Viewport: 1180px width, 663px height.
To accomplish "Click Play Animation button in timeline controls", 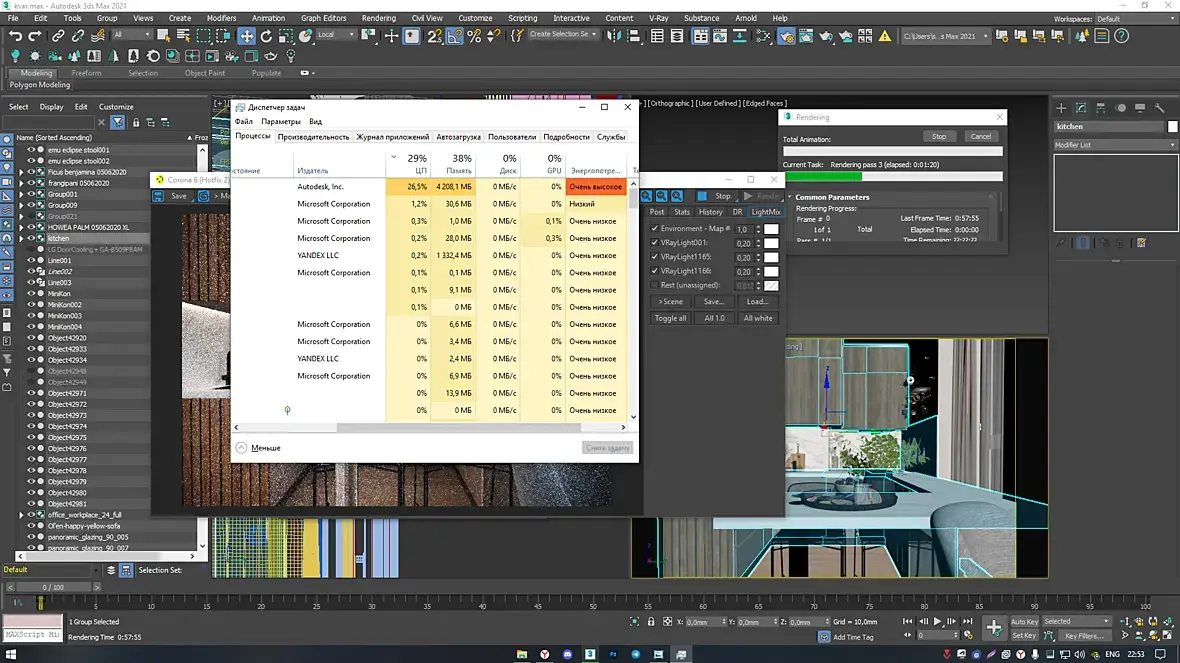I will (x=938, y=622).
